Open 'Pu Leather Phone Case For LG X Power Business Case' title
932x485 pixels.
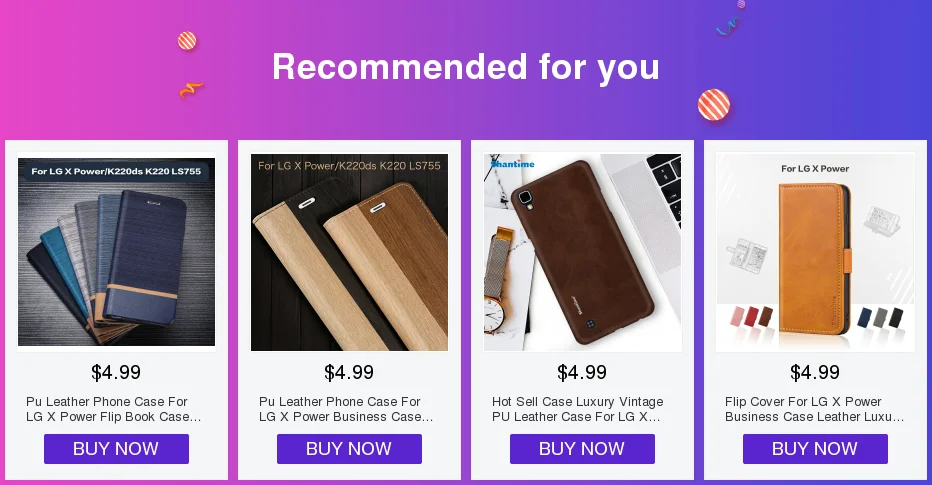pyautogui.click(x=346, y=409)
